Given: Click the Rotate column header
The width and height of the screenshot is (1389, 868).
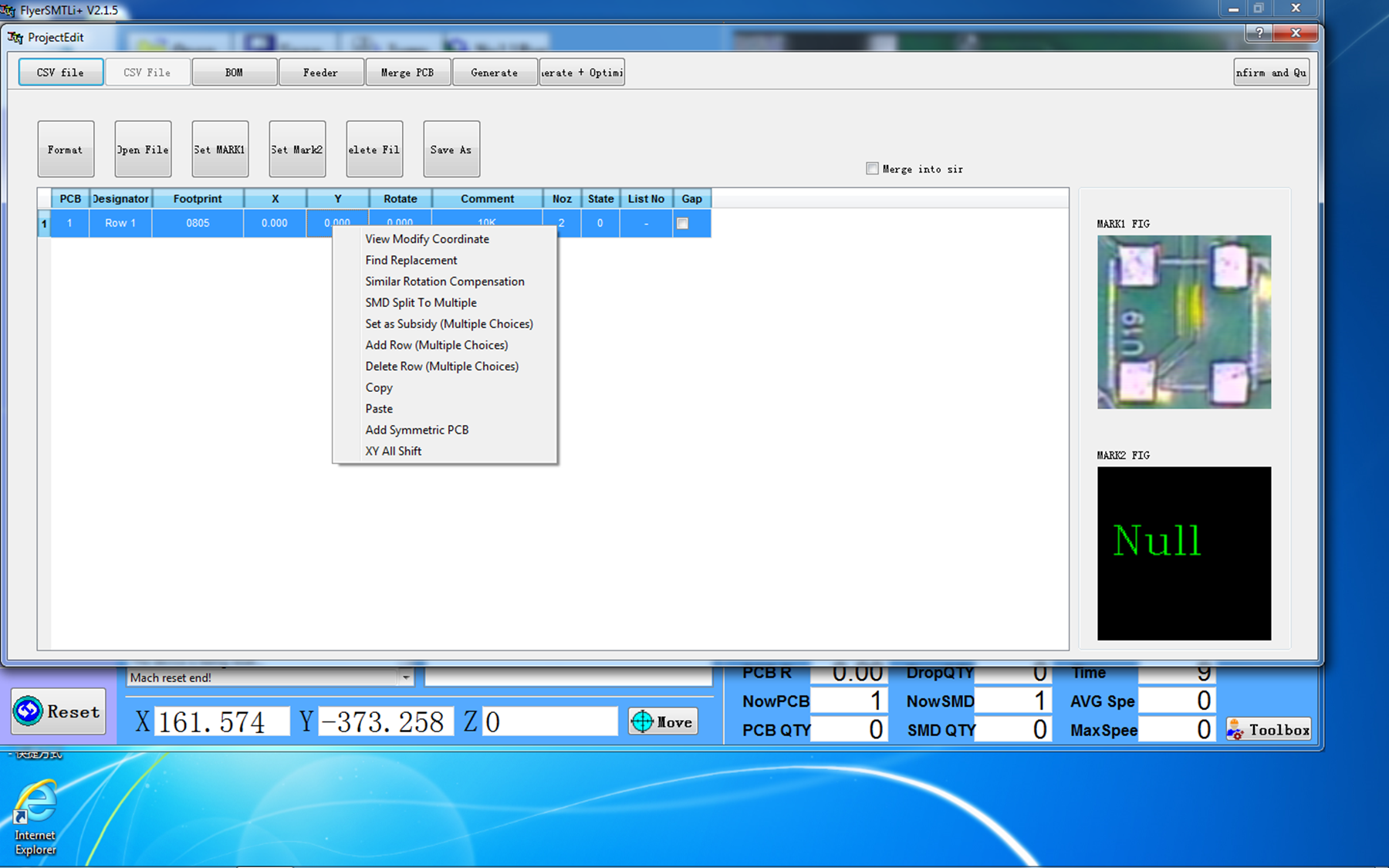Looking at the screenshot, I should [x=400, y=198].
